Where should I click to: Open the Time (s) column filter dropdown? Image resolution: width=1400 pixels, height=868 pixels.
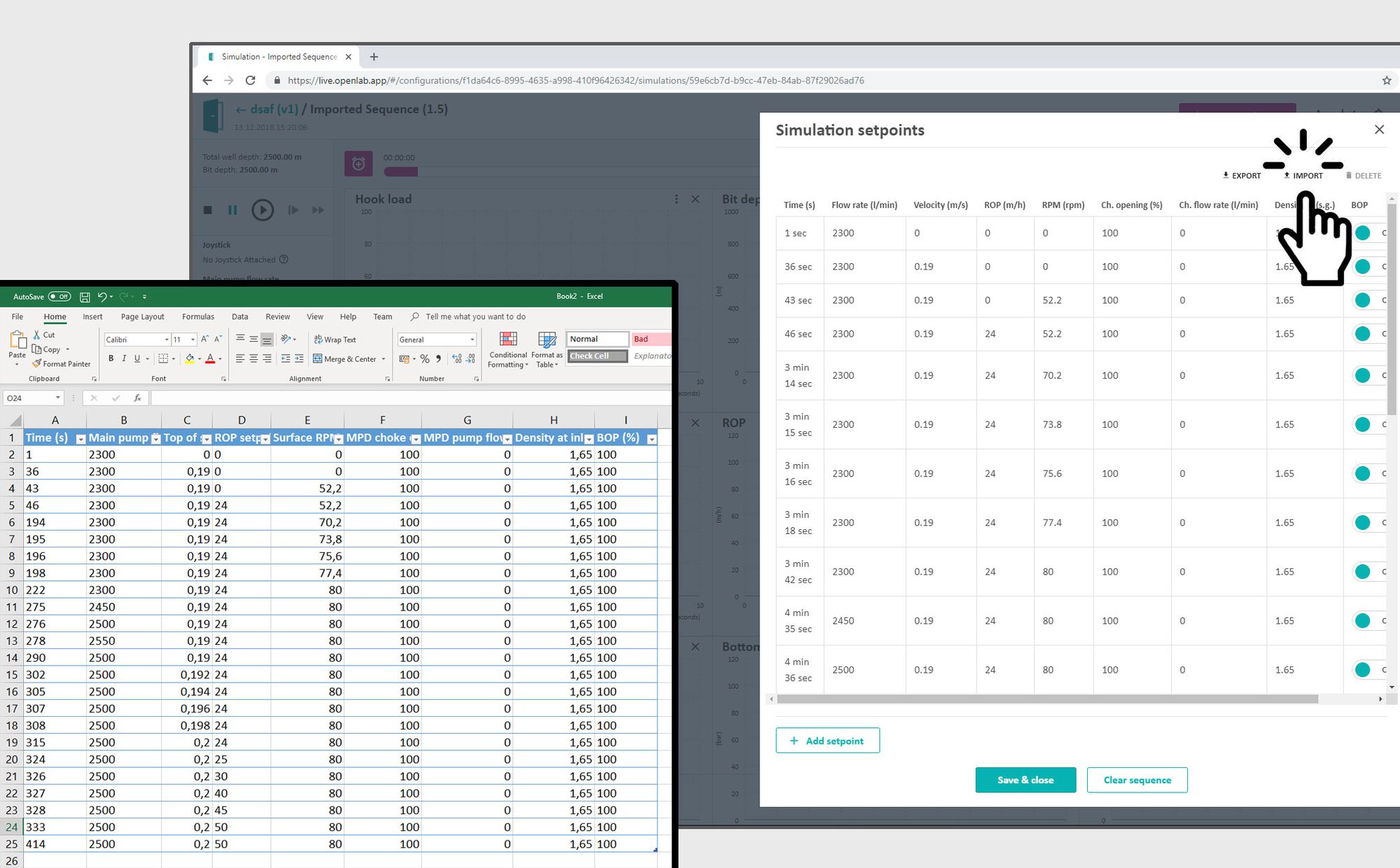[80, 437]
